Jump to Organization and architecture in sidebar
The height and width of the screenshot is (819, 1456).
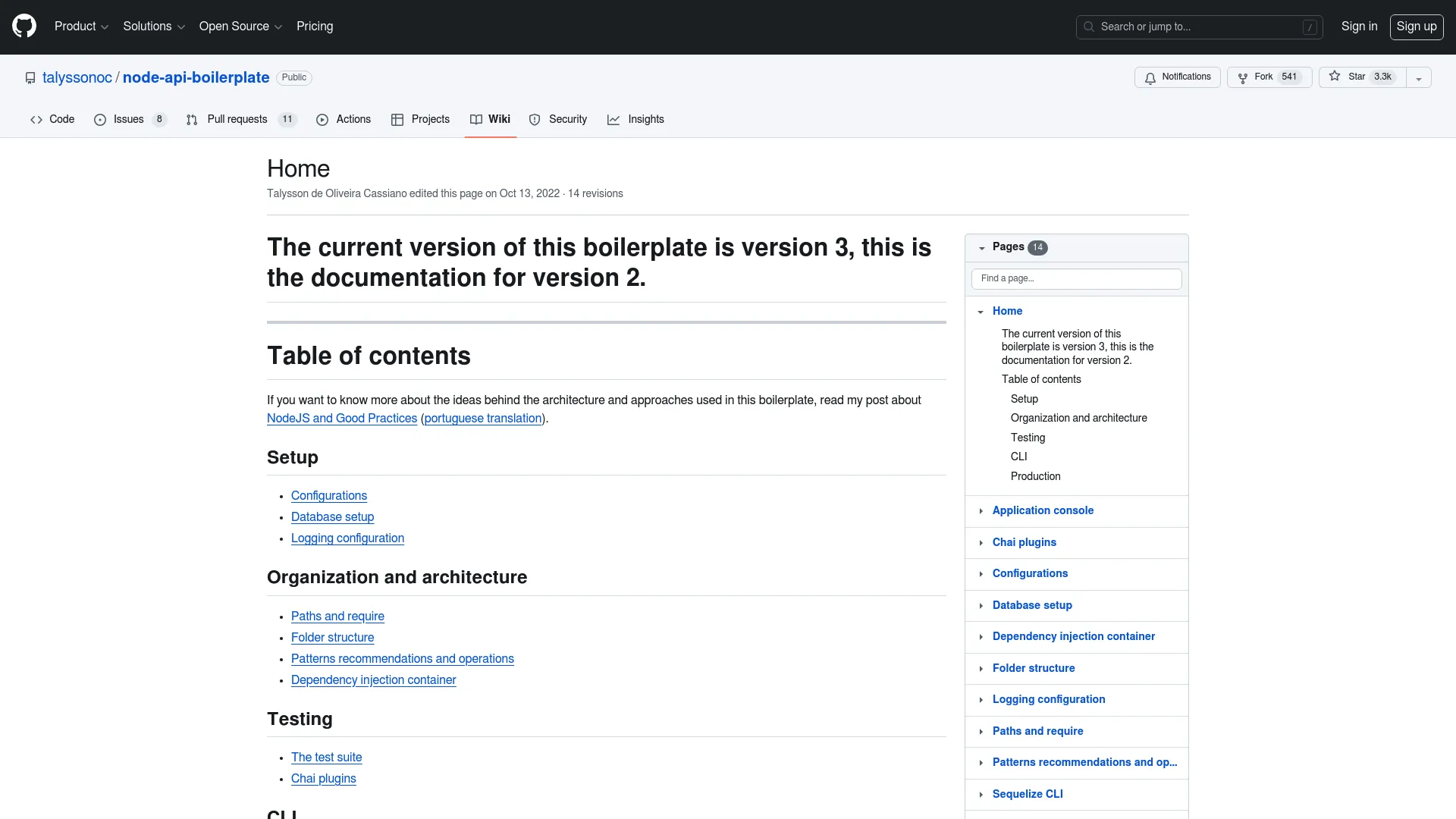point(1078,419)
